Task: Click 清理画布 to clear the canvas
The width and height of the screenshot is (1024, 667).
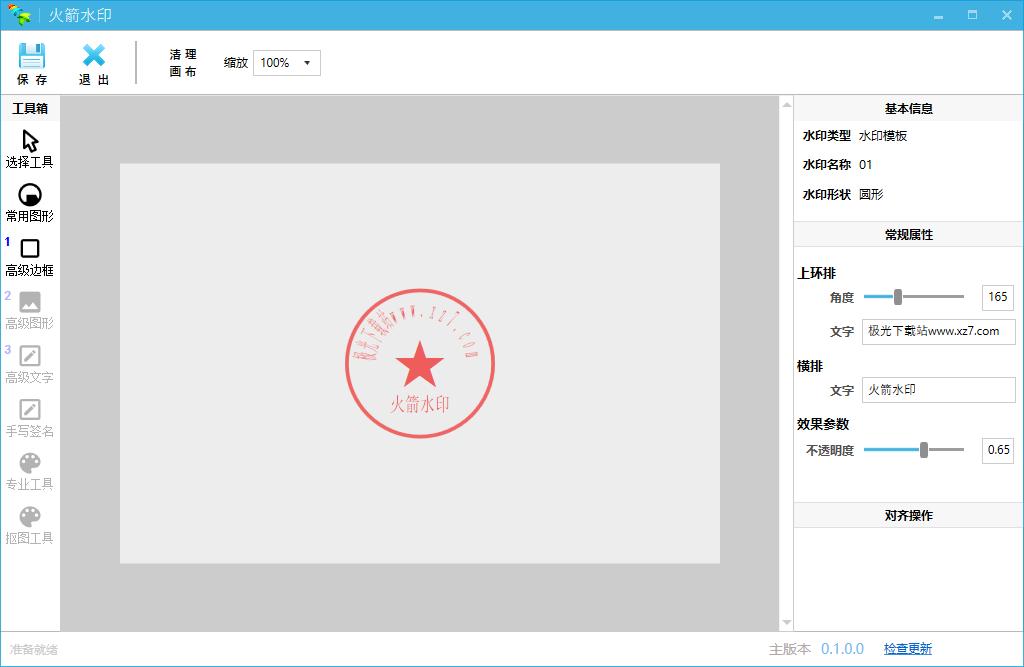Action: pyautogui.click(x=183, y=63)
